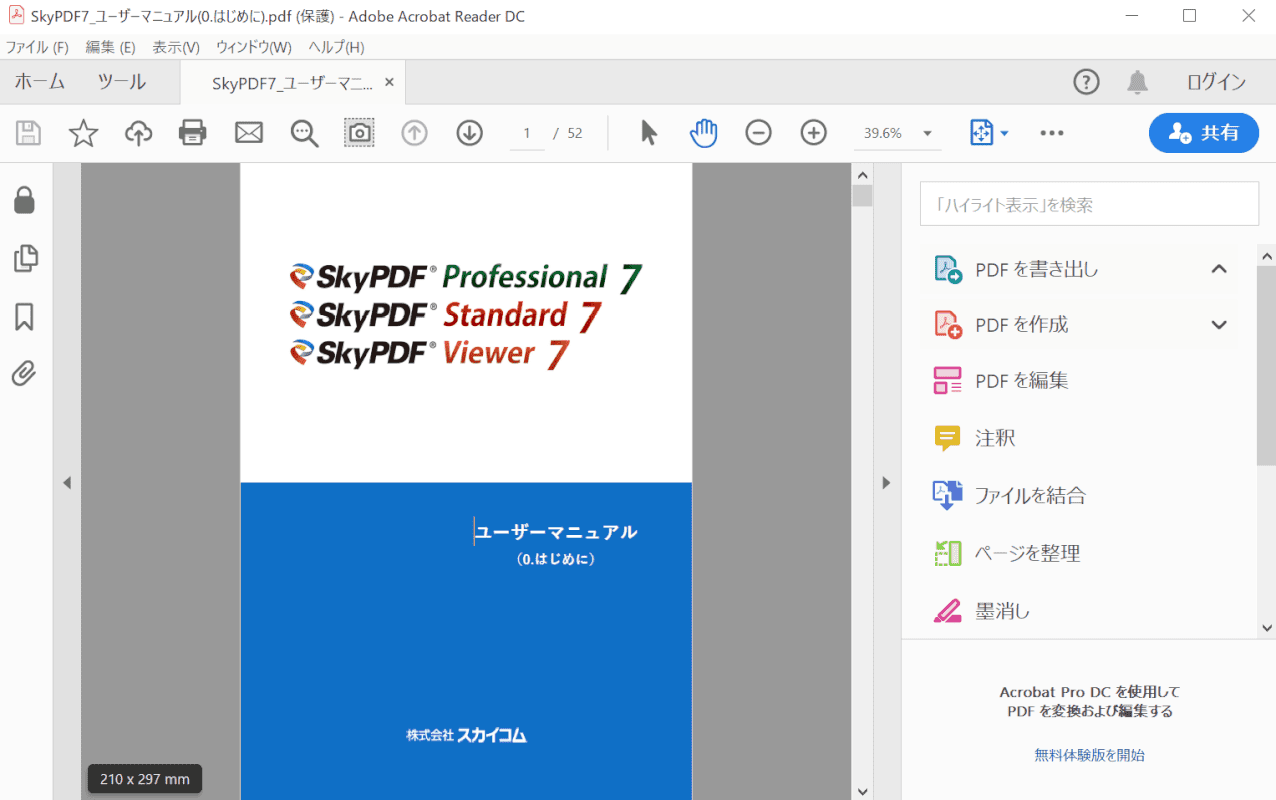Click the ハイライト表示 tool search field
This screenshot has width=1276, height=800.
(x=1089, y=204)
